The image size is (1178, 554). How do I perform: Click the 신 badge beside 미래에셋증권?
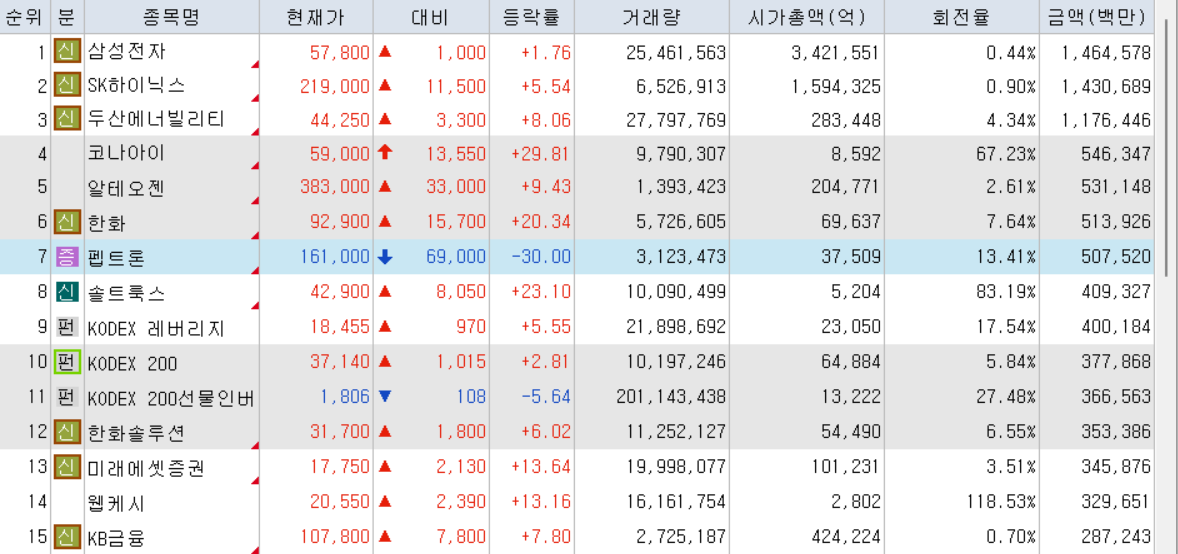68,467
